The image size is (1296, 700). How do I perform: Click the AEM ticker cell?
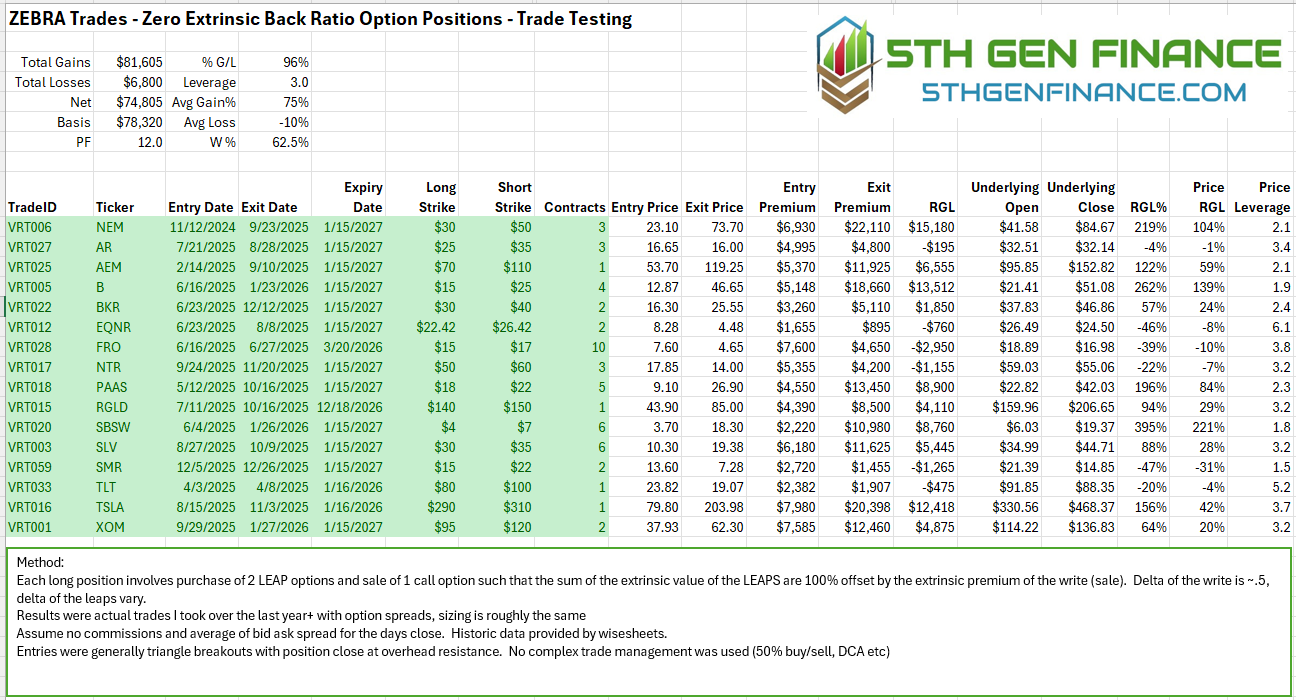(x=109, y=267)
